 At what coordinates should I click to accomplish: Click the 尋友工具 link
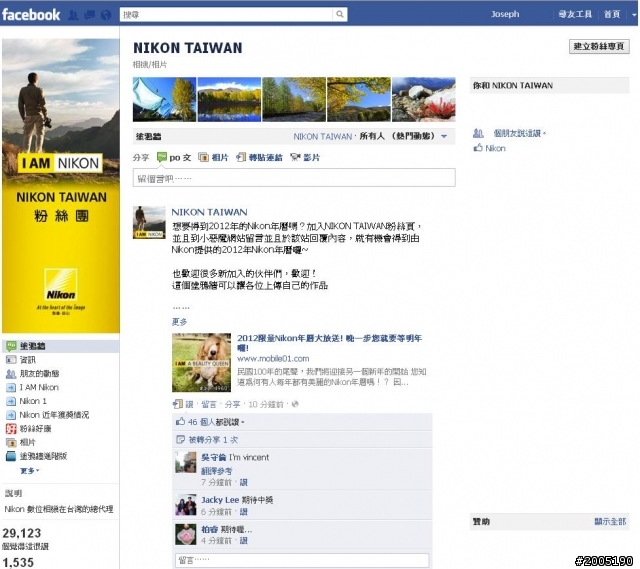click(x=575, y=14)
